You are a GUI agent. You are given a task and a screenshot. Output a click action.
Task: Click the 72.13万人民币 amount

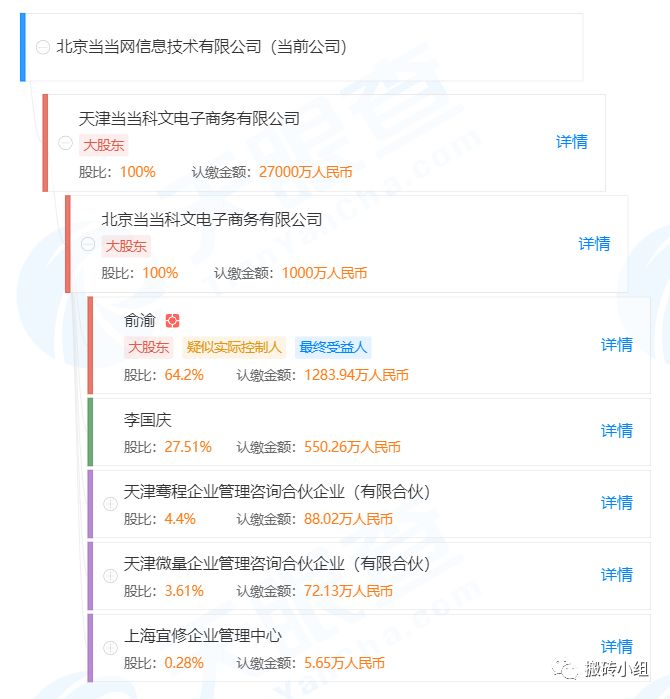click(348, 591)
